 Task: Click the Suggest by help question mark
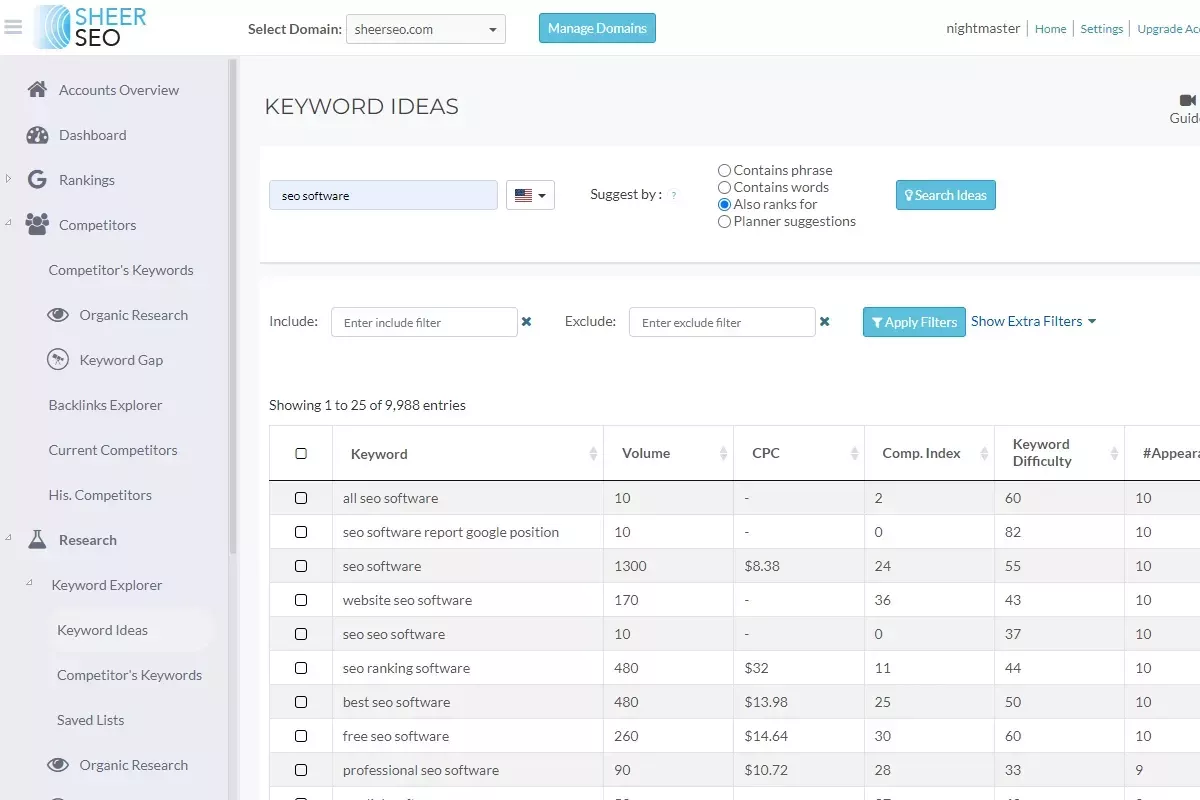point(673,196)
